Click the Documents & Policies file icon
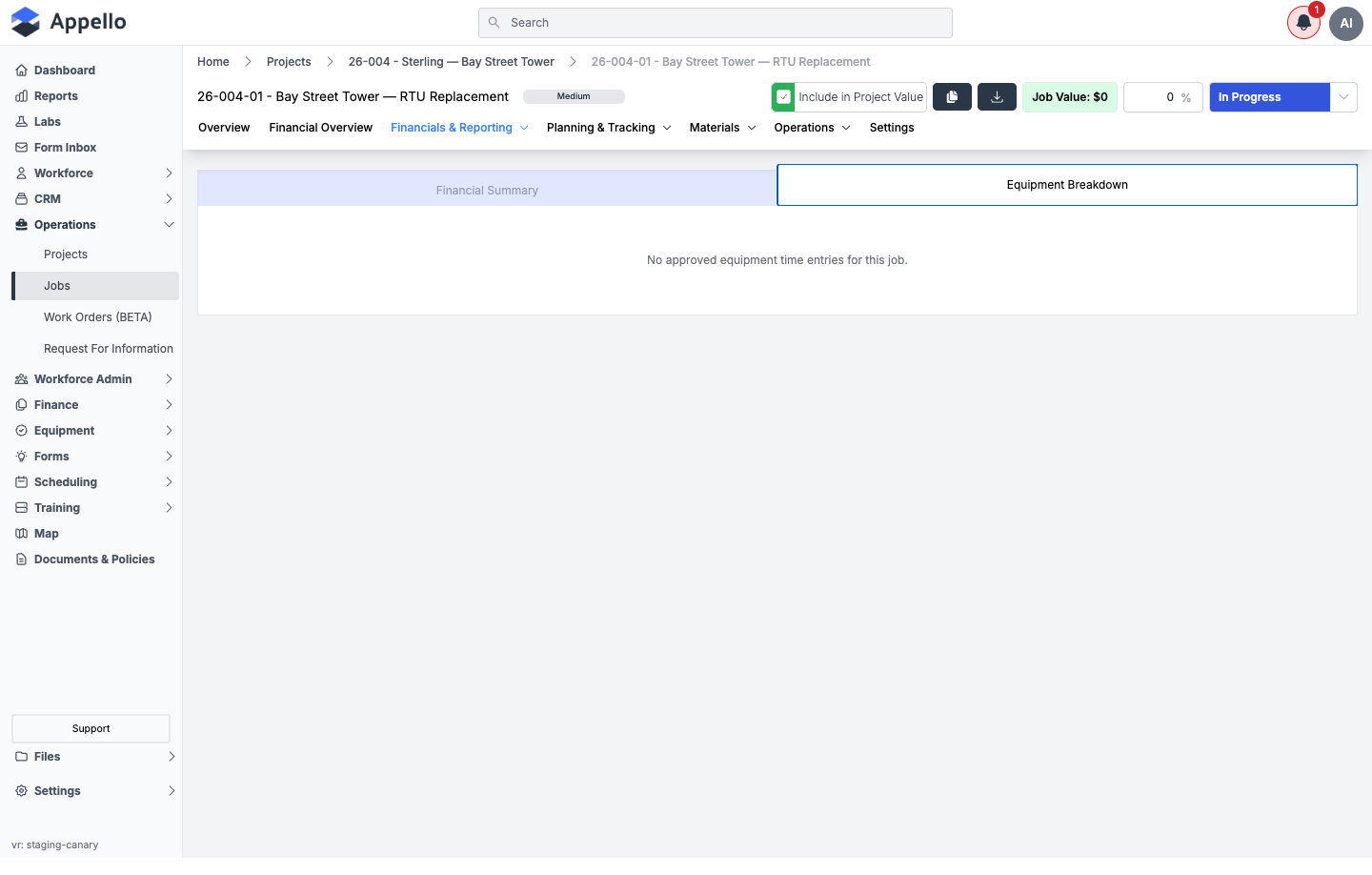 (21, 560)
